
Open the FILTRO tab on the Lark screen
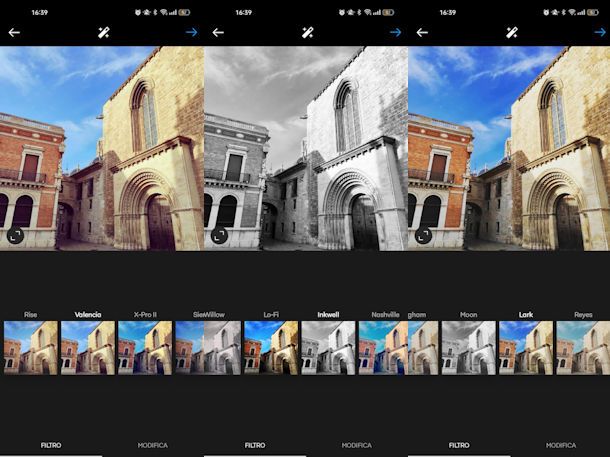(x=459, y=445)
